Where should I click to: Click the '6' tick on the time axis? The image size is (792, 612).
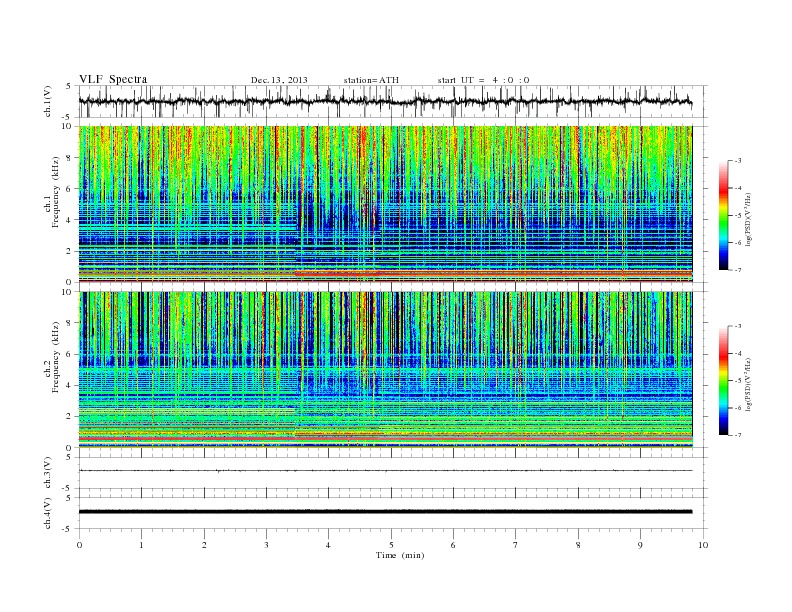(453, 545)
